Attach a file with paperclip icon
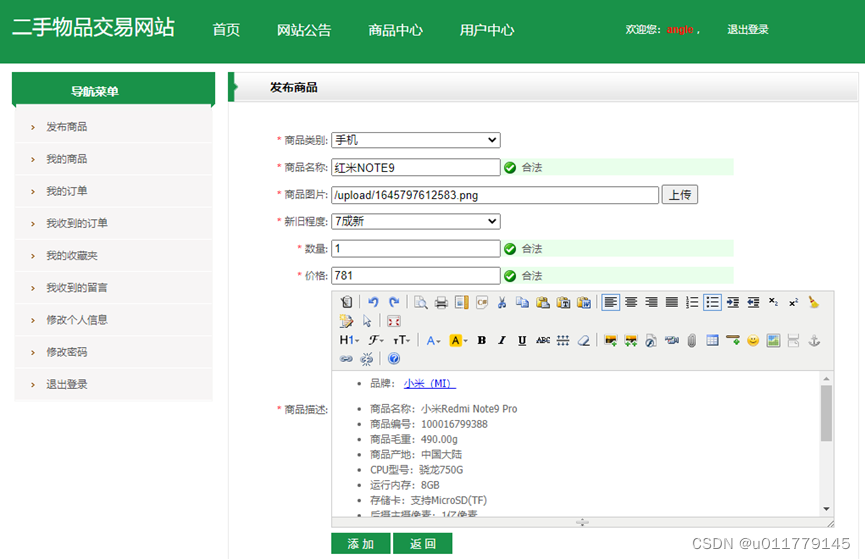Image resolution: width=865 pixels, height=559 pixels. click(692, 340)
